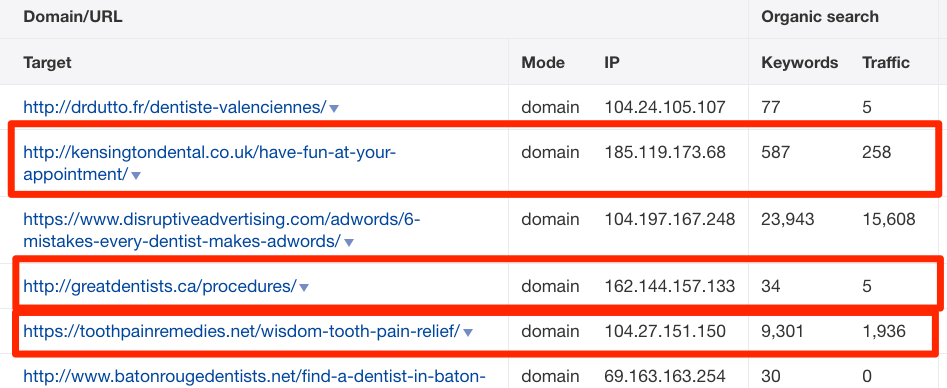Click traffic value 0 in batonrougedentists row
The image size is (947, 388).
[x=867, y=376]
